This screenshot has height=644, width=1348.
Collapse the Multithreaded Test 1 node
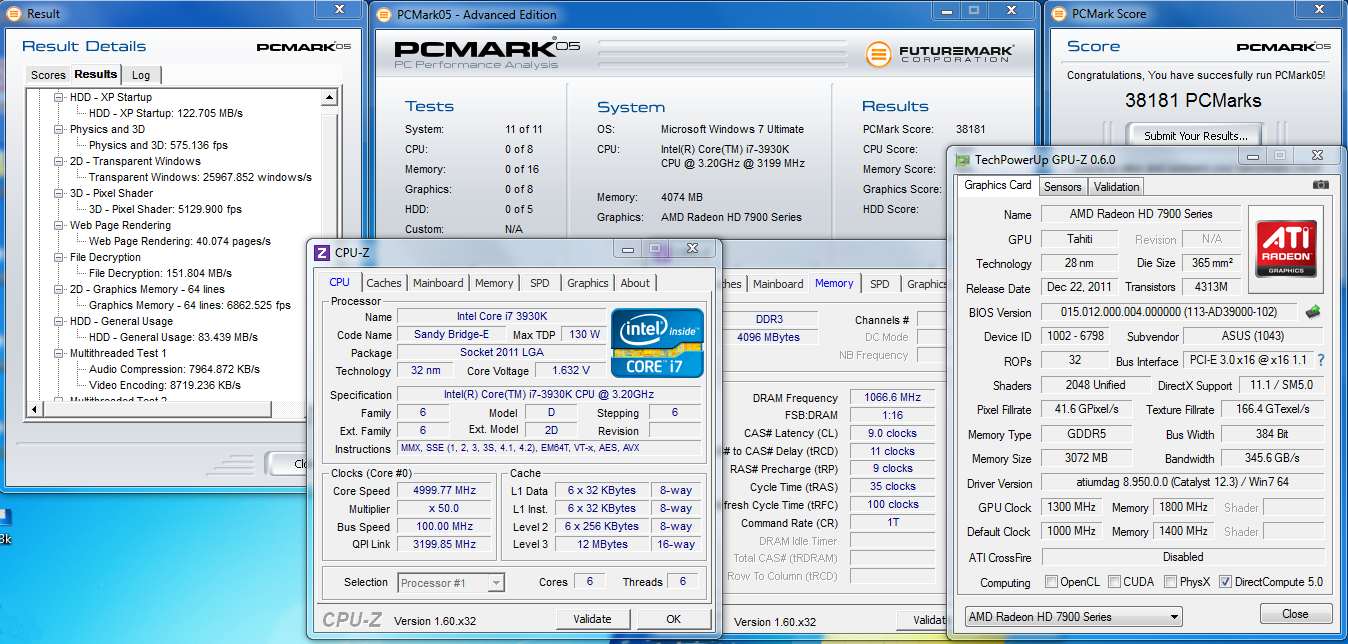[x=59, y=354]
